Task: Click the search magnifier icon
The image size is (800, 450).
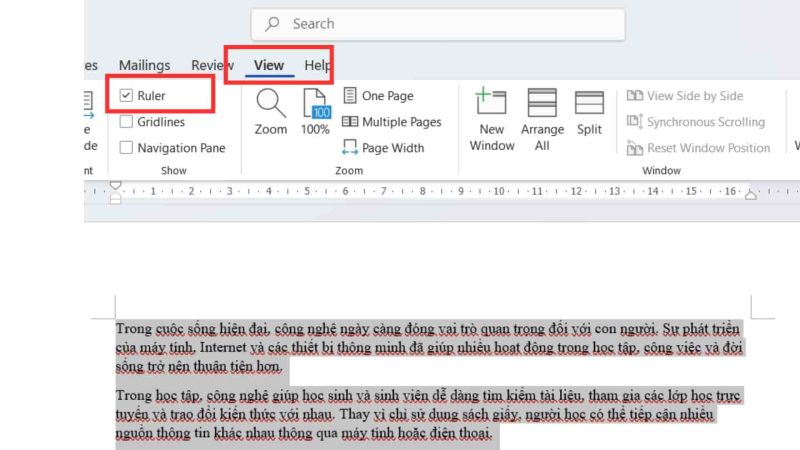Action: tap(272, 23)
